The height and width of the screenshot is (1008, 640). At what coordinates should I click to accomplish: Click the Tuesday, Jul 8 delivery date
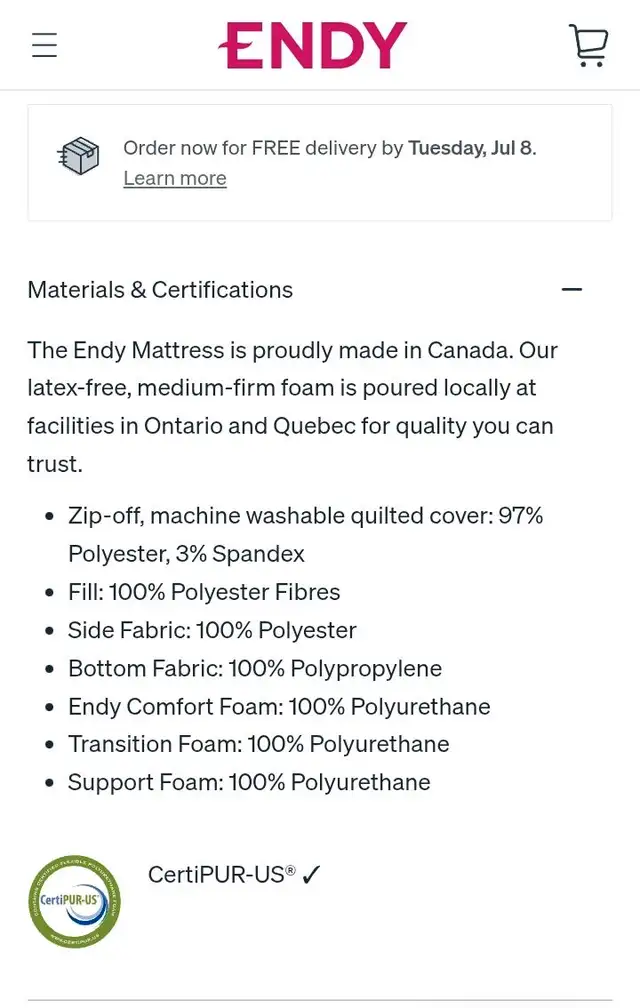(x=472, y=148)
